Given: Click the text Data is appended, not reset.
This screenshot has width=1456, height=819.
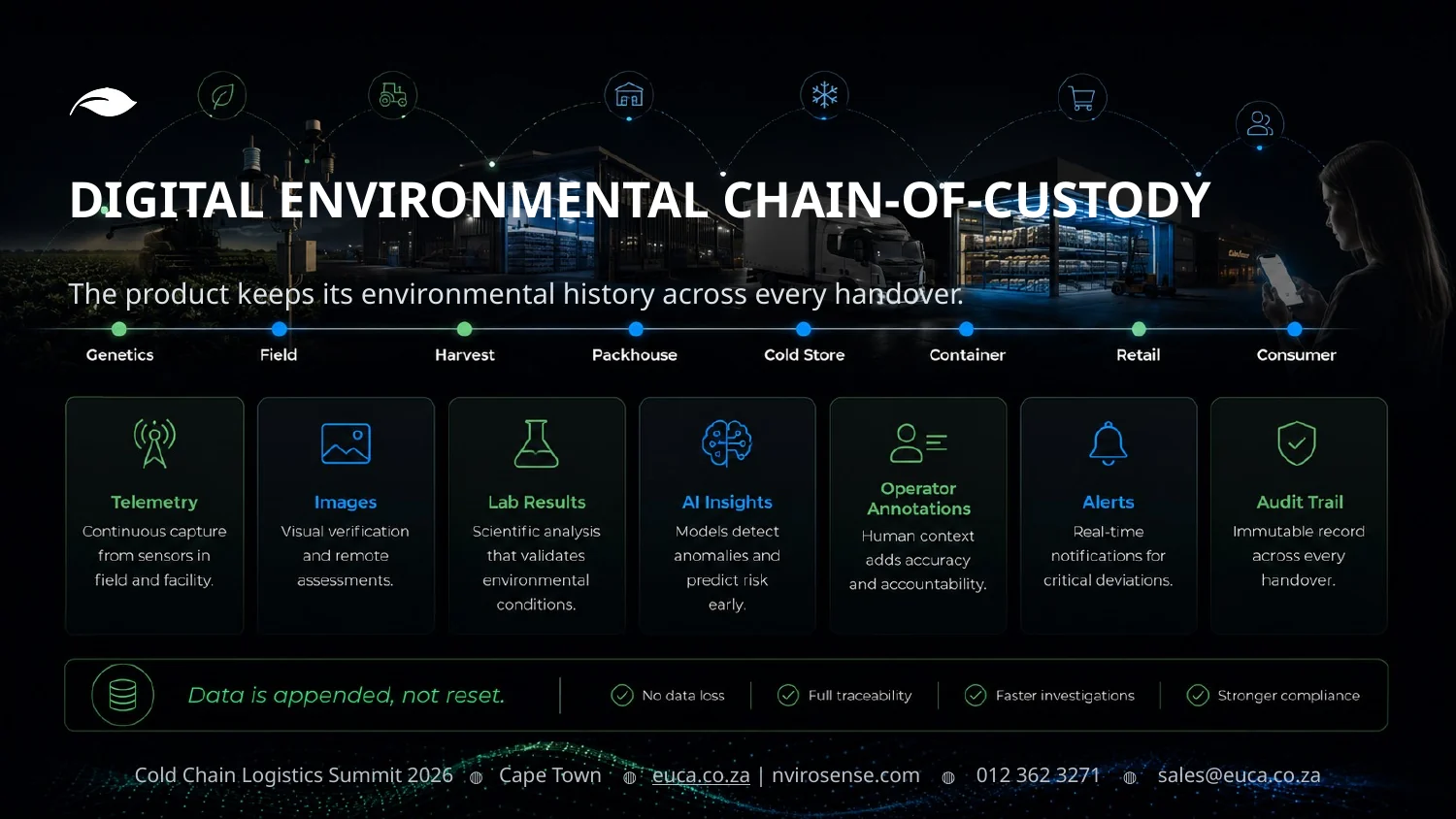Looking at the screenshot, I should 347,695.
